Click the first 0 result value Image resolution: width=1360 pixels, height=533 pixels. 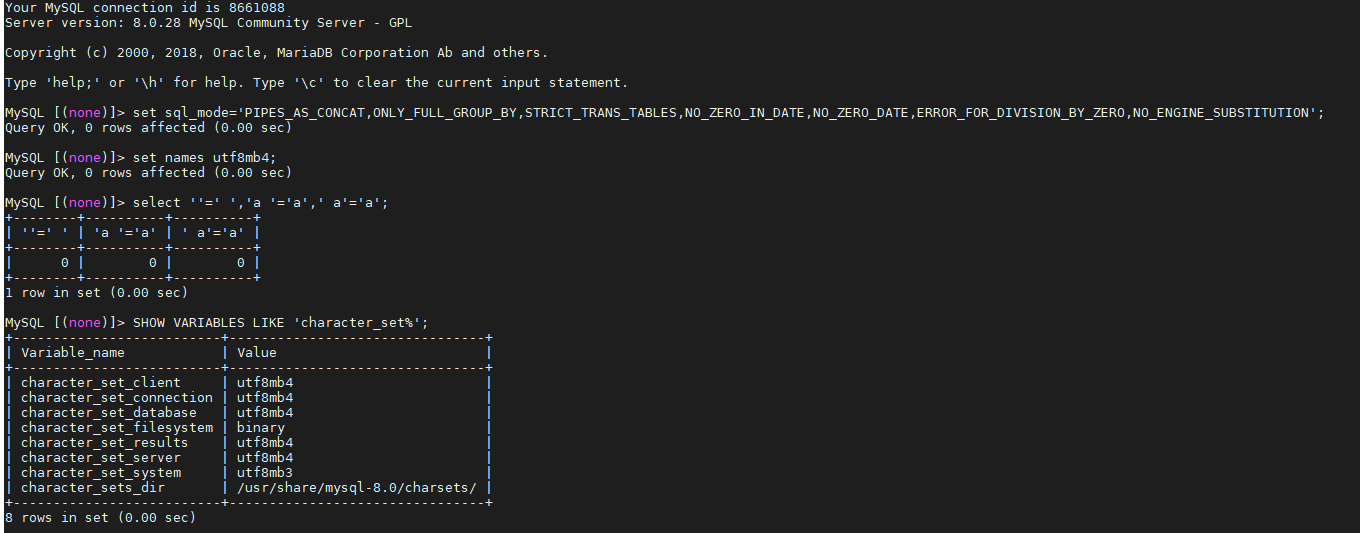(x=65, y=262)
